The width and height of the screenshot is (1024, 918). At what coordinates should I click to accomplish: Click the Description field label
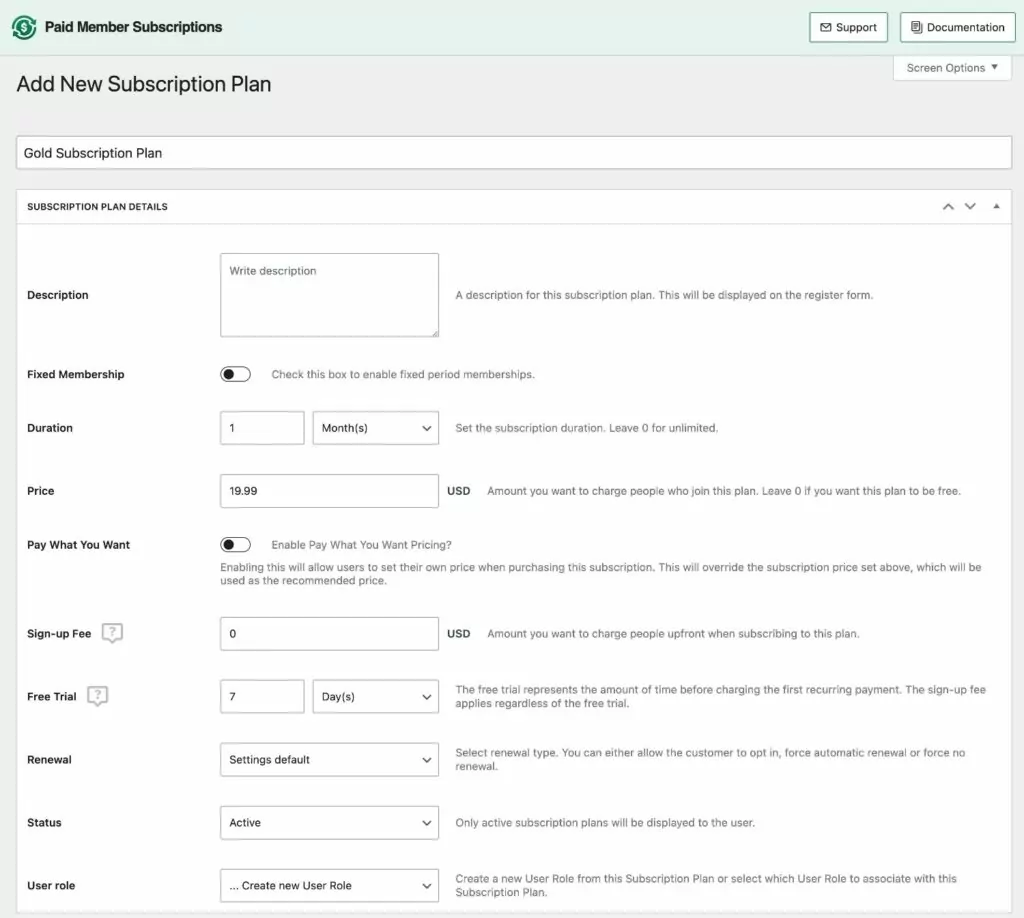click(x=57, y=295)
